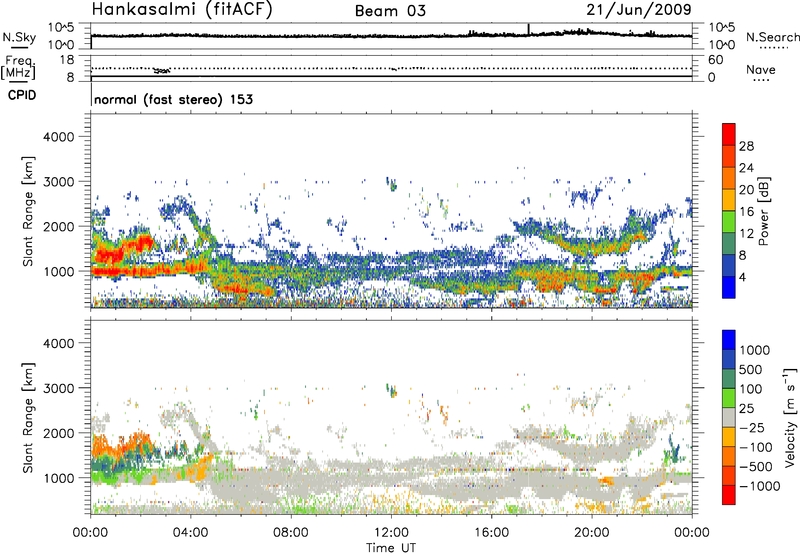Select the "12" Power scale value
The height and width of the screenshot is (554, 800).
click(x=746, y=234)
